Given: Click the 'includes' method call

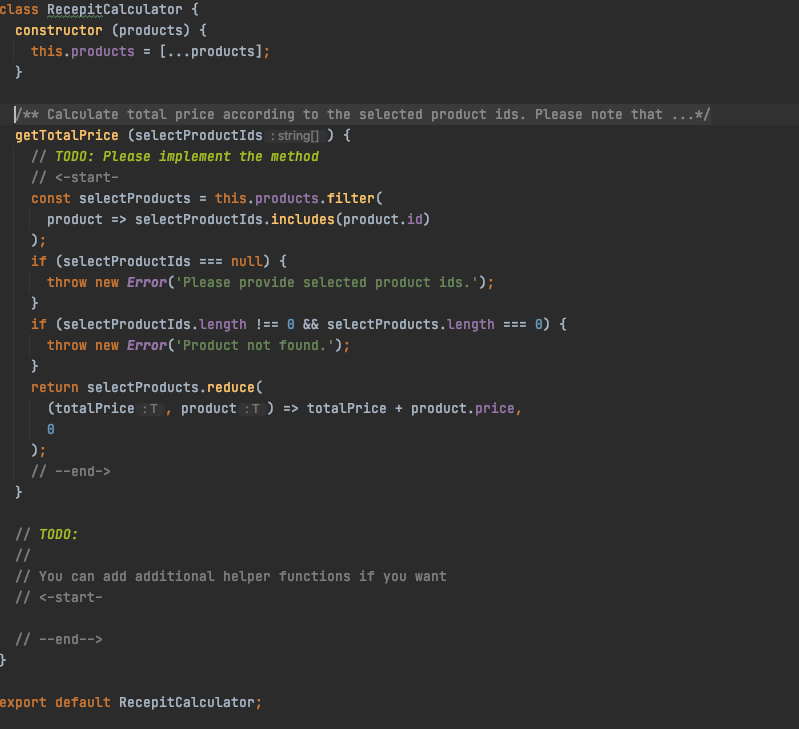Looking at the screenshot, I should click(303, 220).
